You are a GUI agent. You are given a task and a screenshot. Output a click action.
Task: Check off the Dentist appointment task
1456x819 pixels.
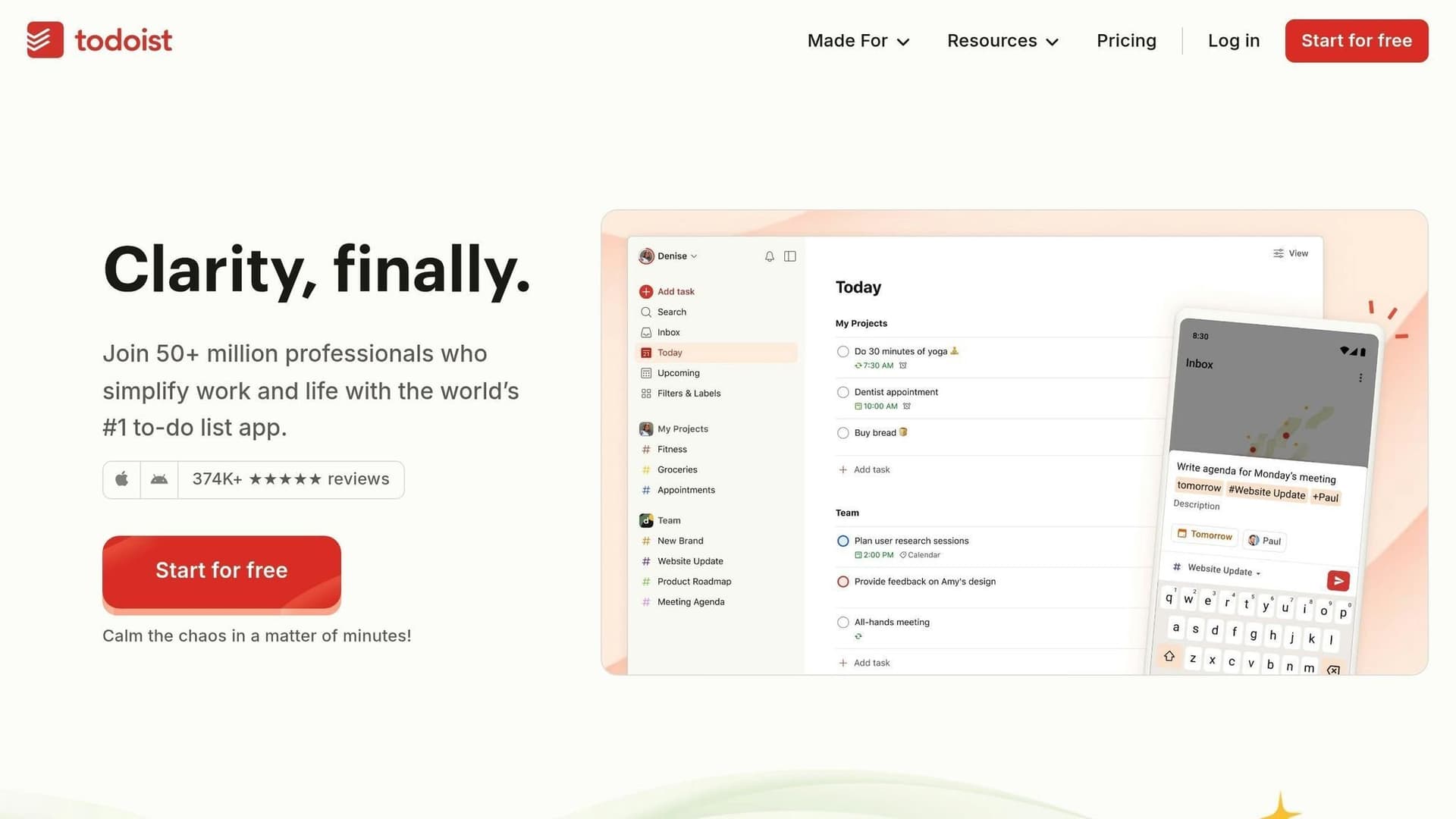[843, 392]
